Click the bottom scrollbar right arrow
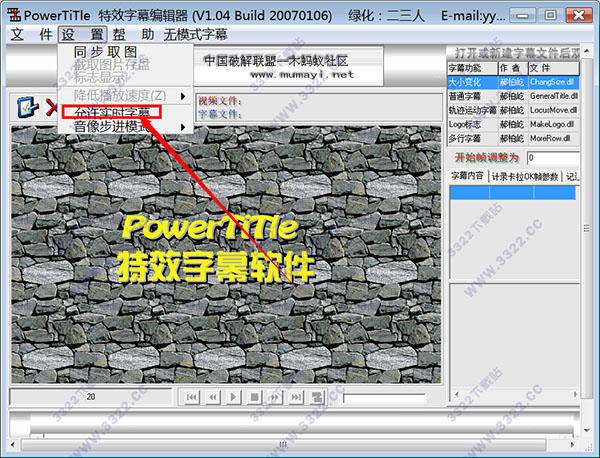The image size is (600, 458). coord(572,445)
